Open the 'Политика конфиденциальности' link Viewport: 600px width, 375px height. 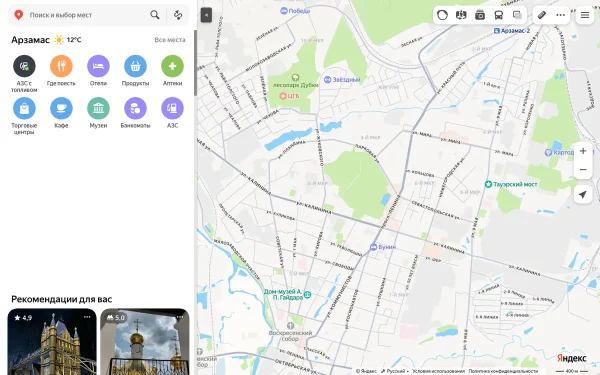pyautogui.click(x=503, y=371)
